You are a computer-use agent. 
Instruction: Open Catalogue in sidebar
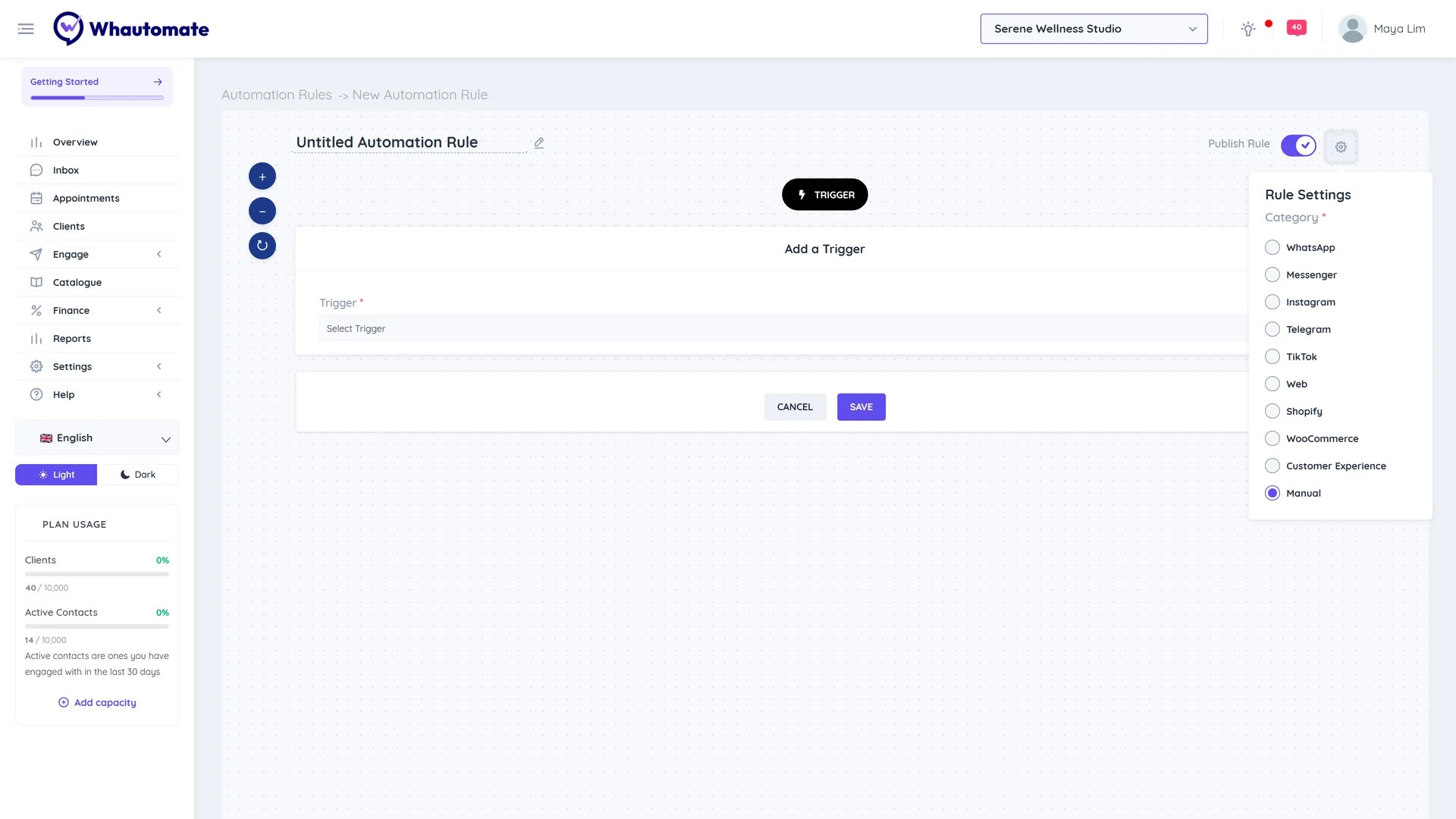tap(97, 283)
